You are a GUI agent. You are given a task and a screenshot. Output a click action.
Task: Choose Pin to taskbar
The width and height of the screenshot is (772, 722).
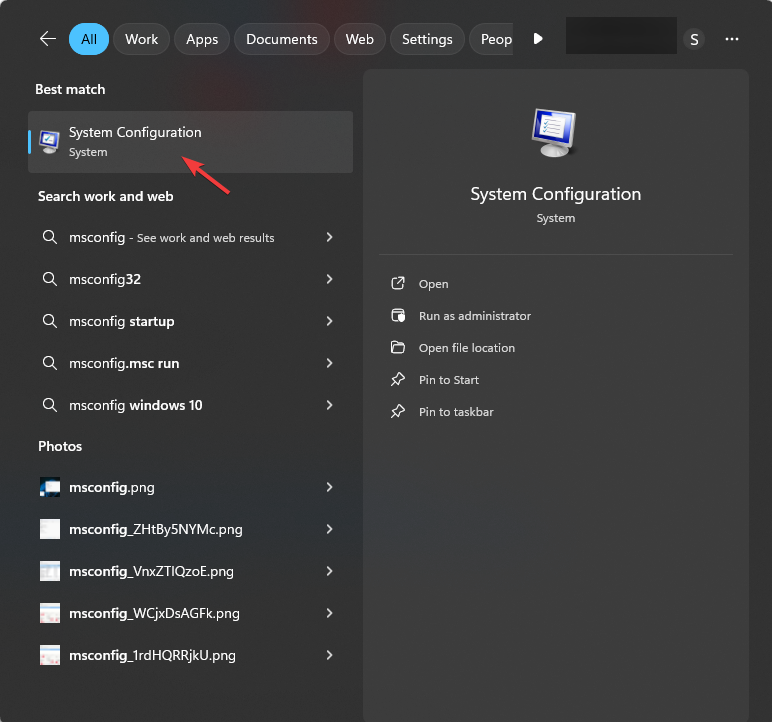click(456, 412)
